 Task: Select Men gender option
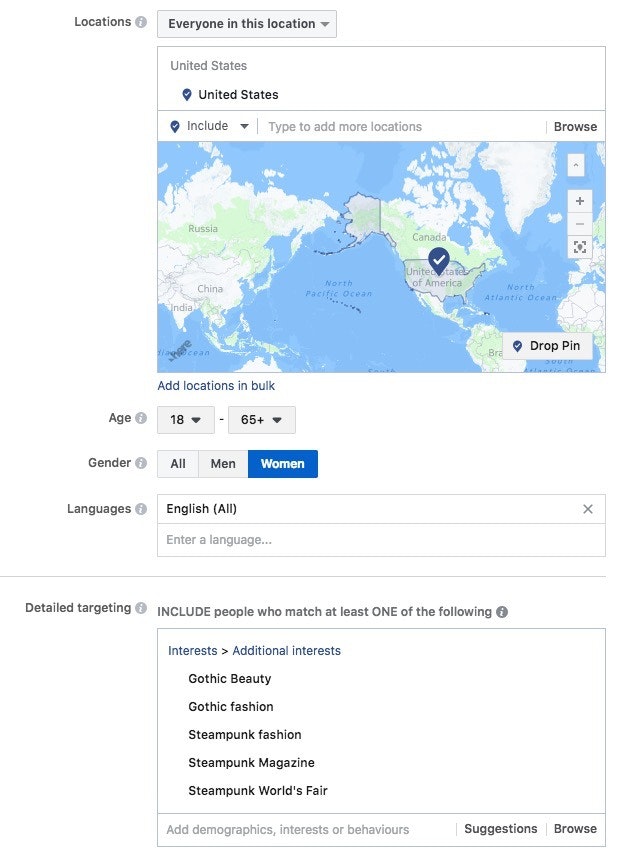(x=223, y=464)
